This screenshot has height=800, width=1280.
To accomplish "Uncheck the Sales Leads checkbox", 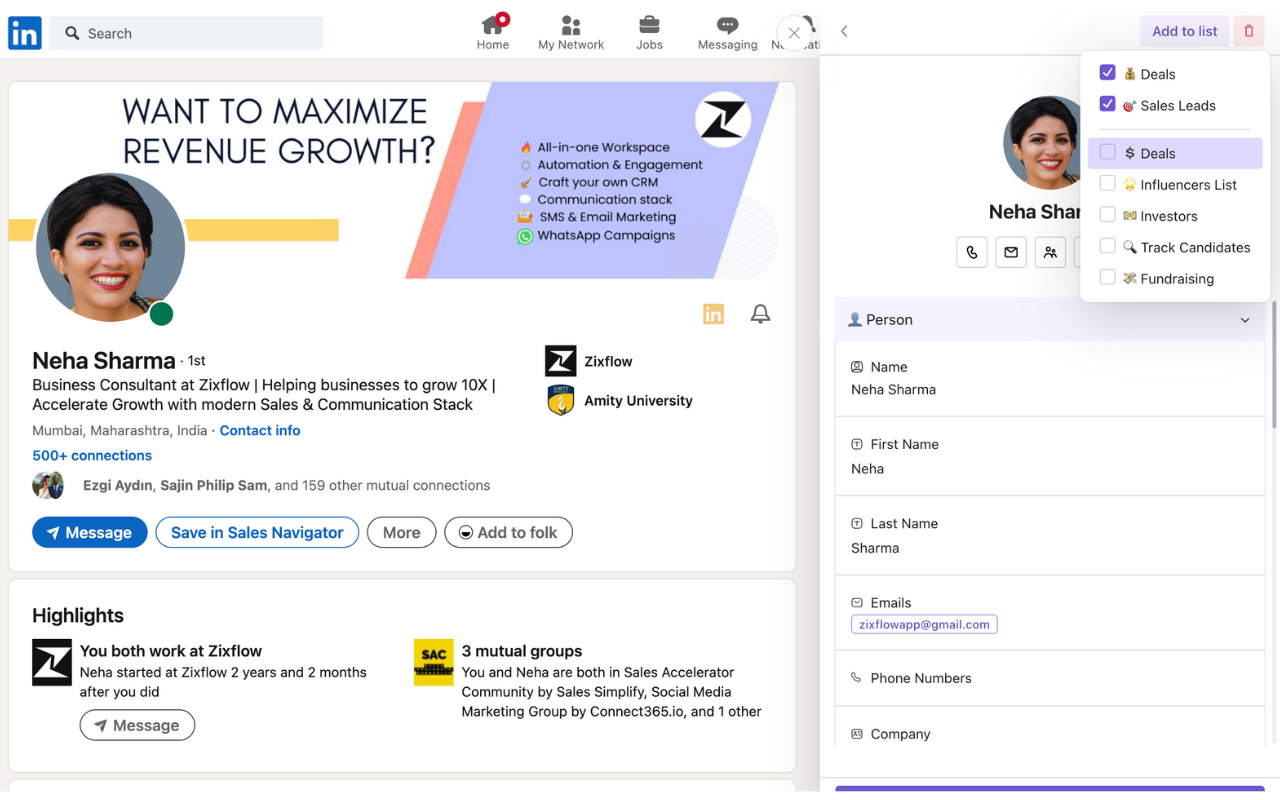I will (x=1107, y=104).
